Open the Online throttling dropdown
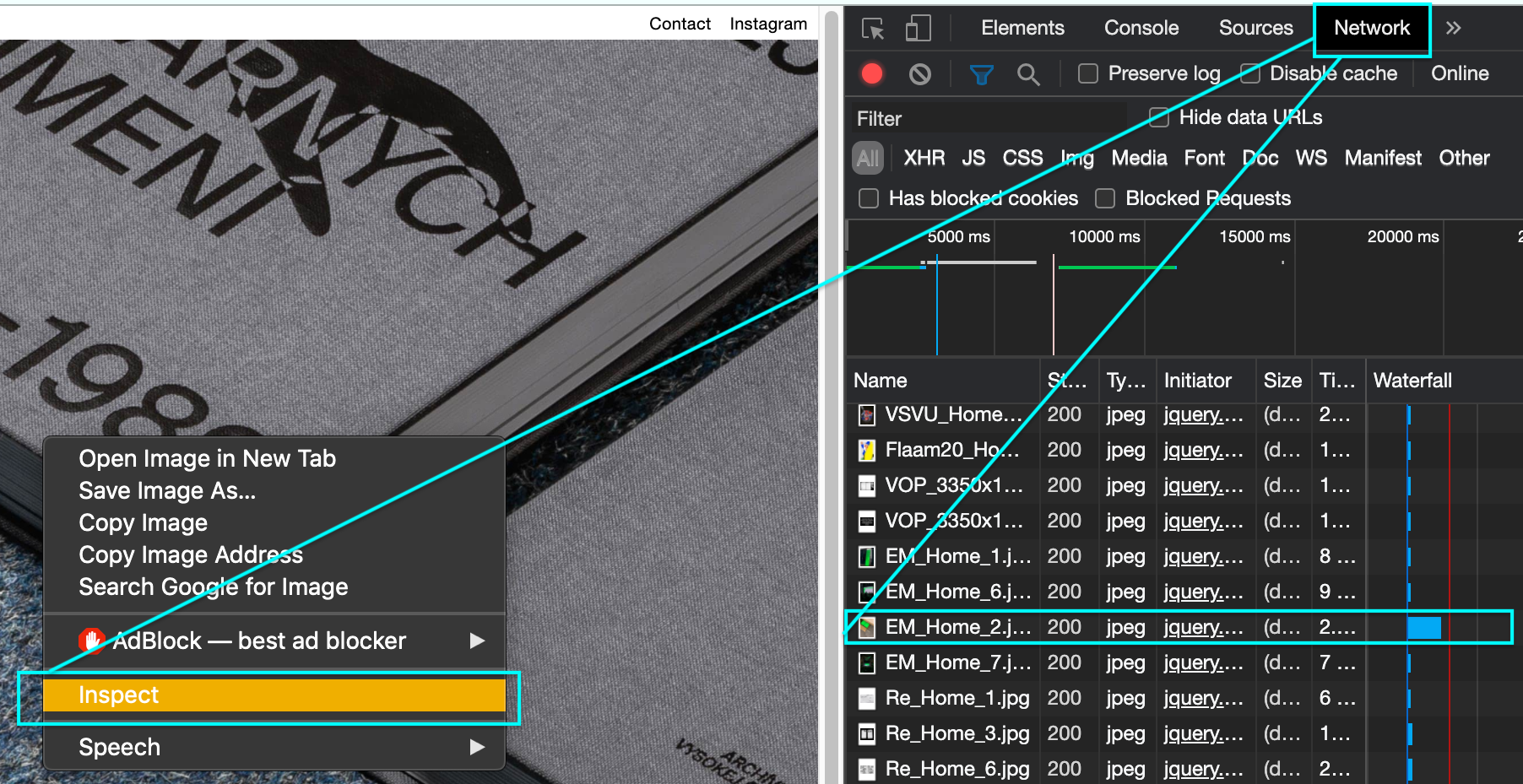This screenshot has width=1523, height=784. 1460,74
